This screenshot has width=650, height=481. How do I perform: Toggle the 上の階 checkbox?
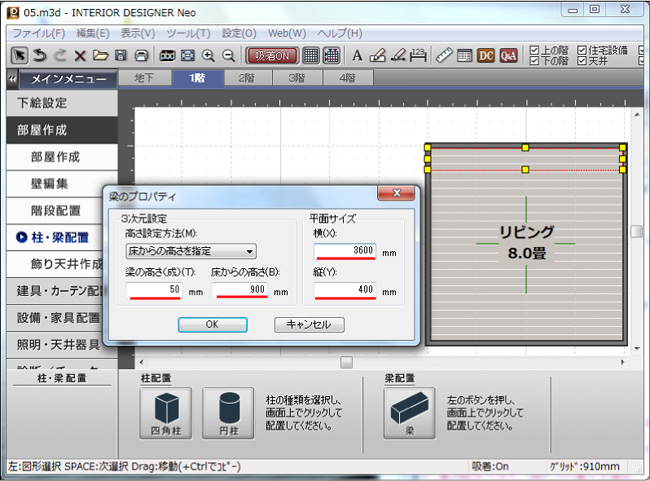pos(535,49)
